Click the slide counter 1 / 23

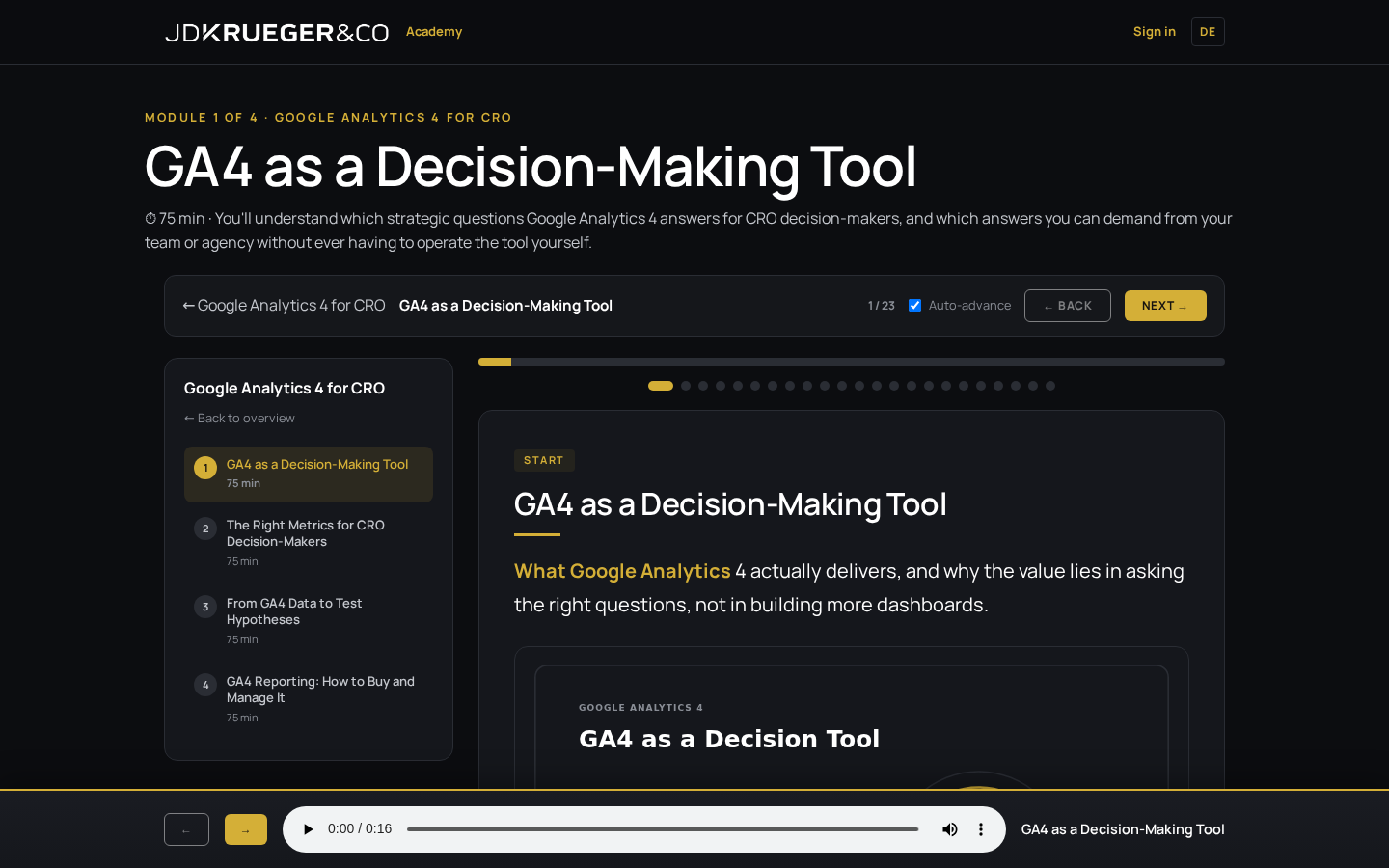click(x=882, y=306)
